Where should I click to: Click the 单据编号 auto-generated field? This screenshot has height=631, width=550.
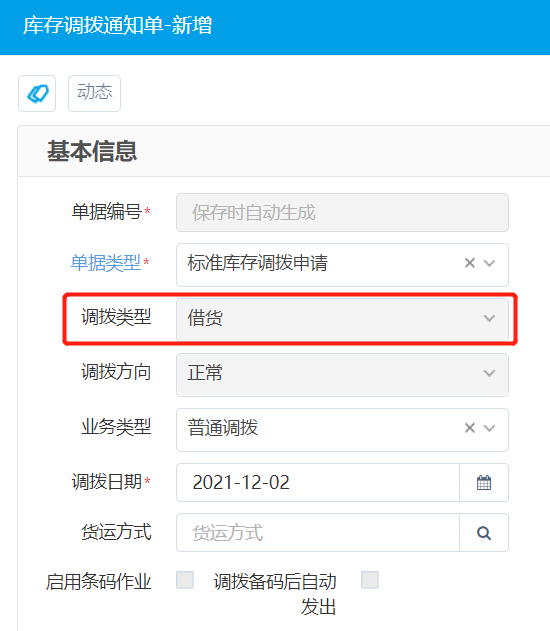click(342, 212)
